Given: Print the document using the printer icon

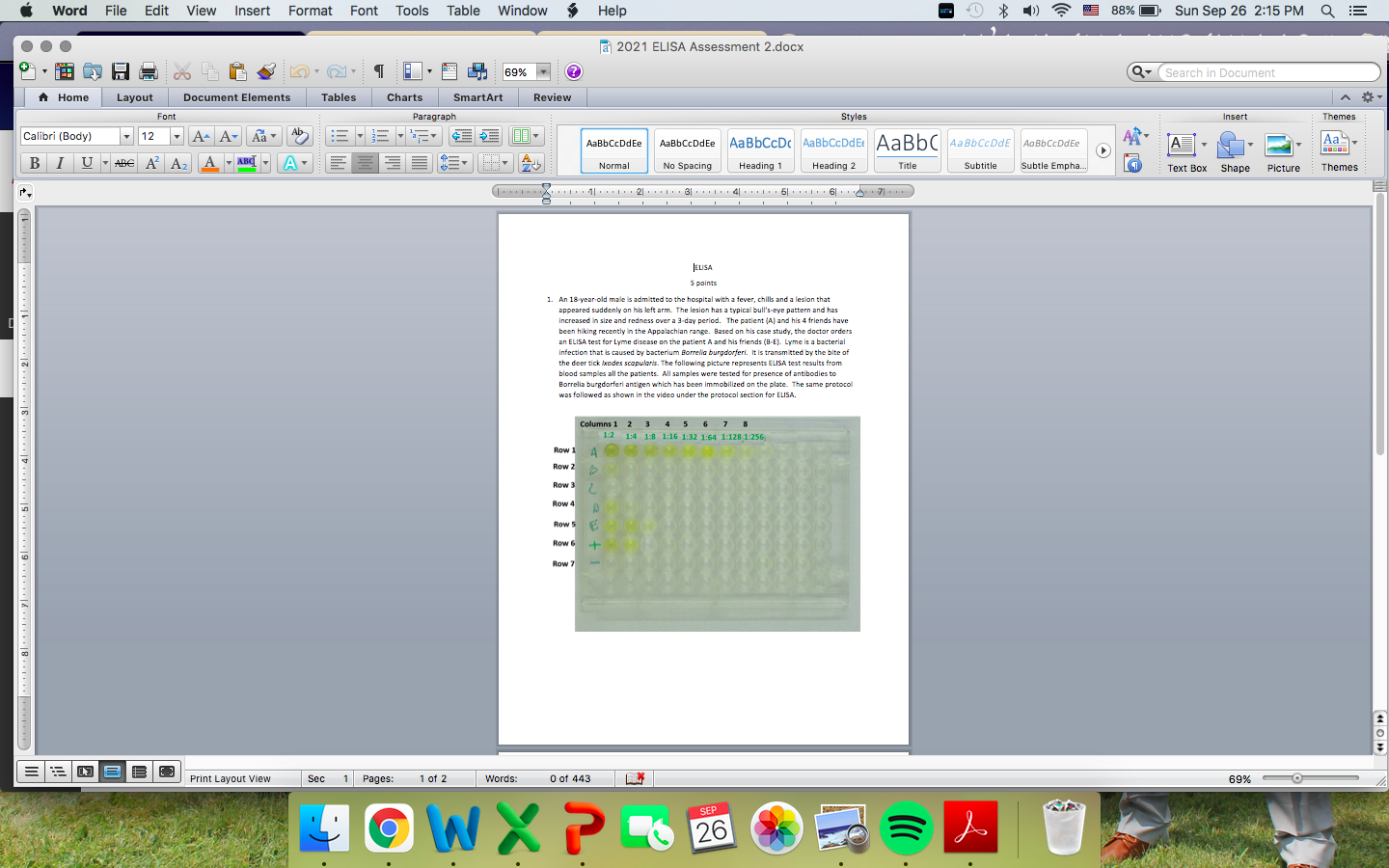Looking at the screenshot, I should pos(149,71).
